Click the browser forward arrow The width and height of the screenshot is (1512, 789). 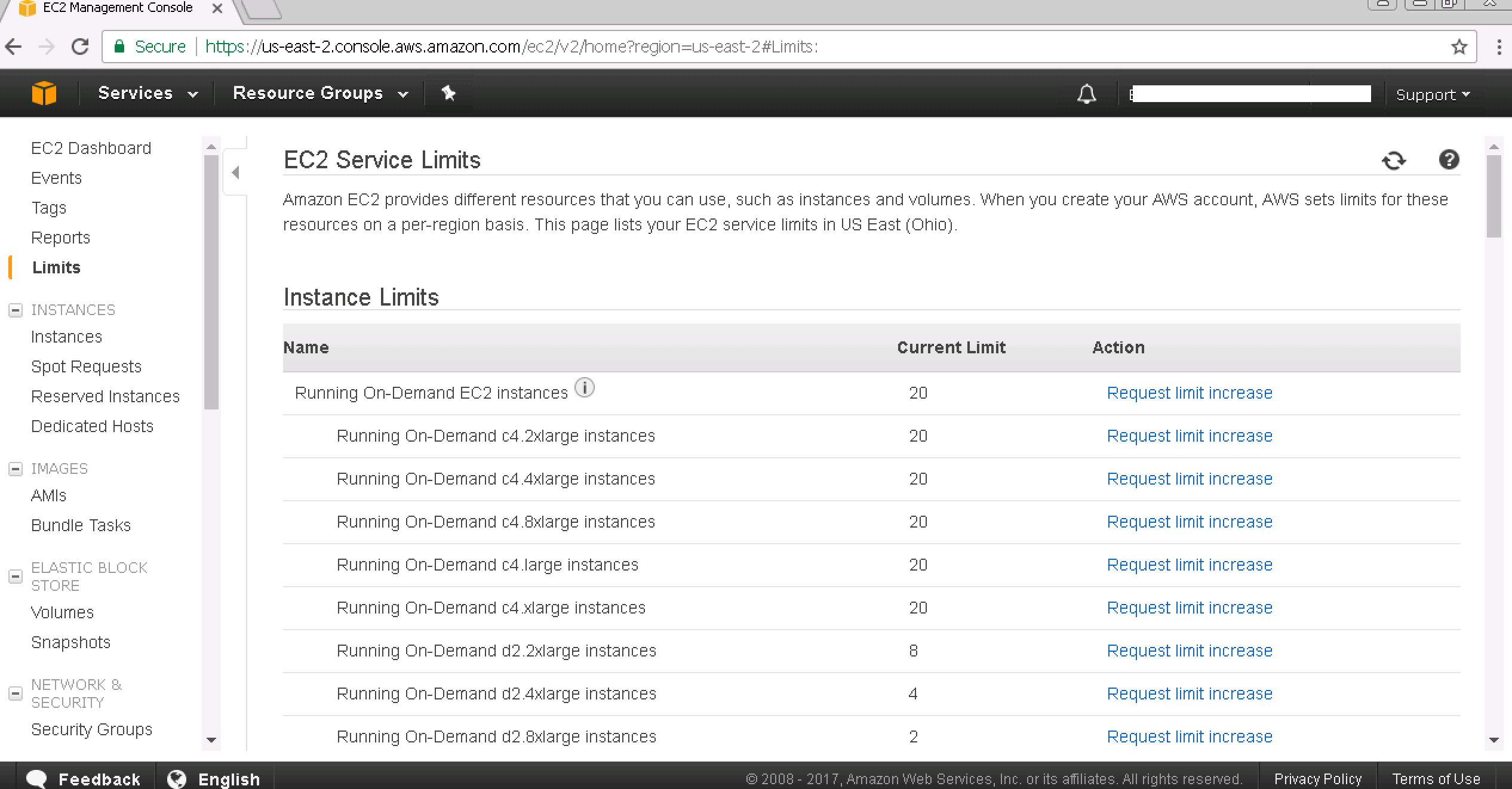(x=46, y=47)
